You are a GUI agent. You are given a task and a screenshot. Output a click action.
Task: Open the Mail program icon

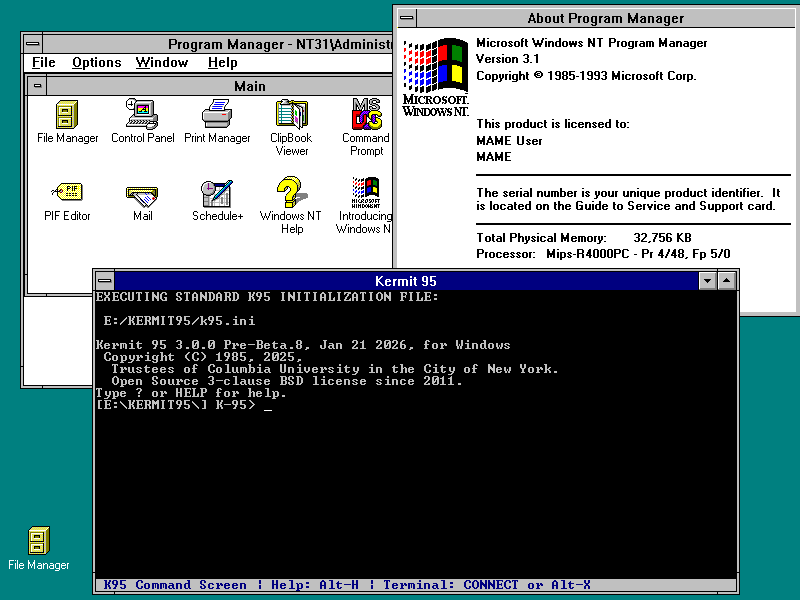[x=142, y=193]
